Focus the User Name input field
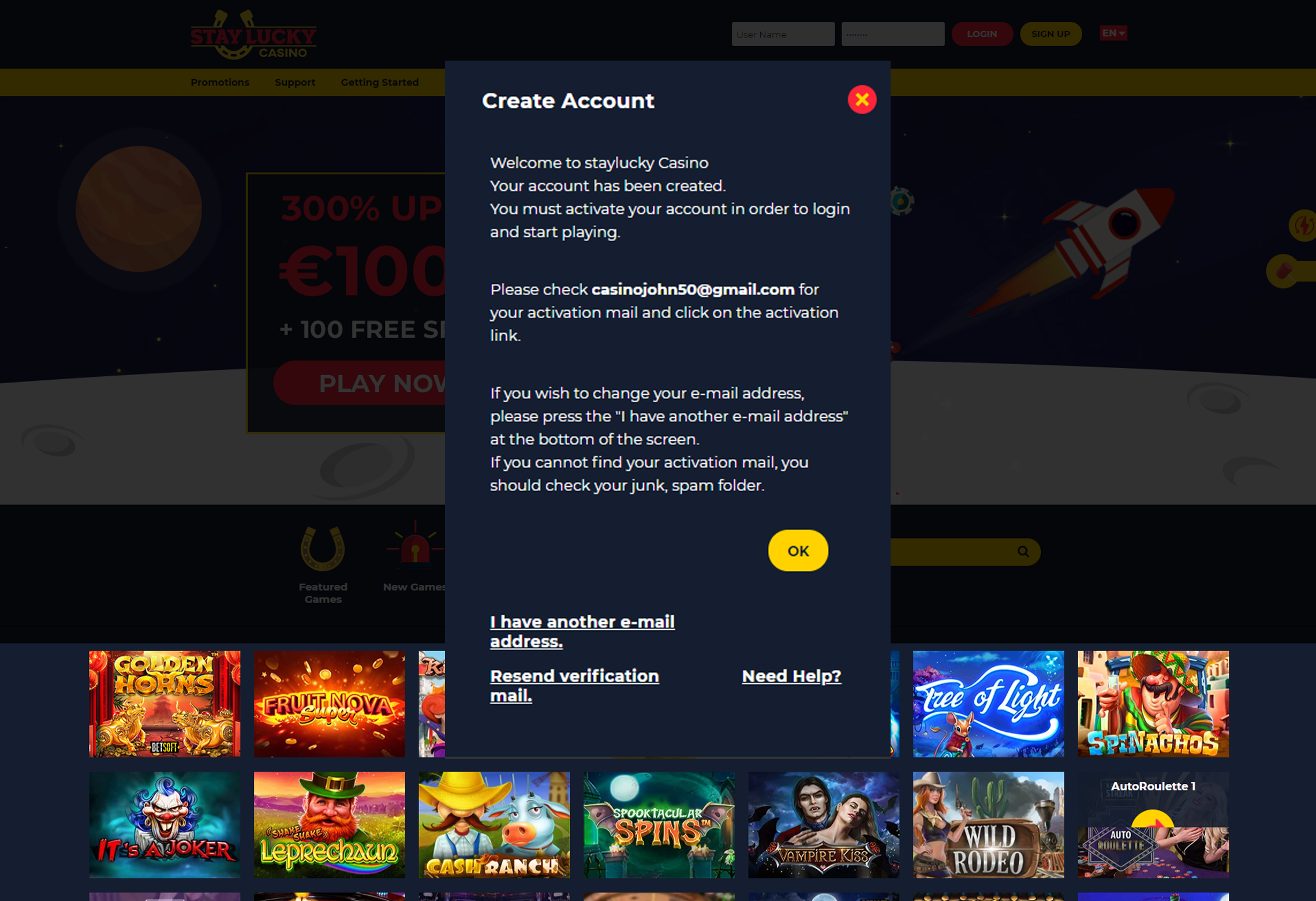 [x=783, y=34]
